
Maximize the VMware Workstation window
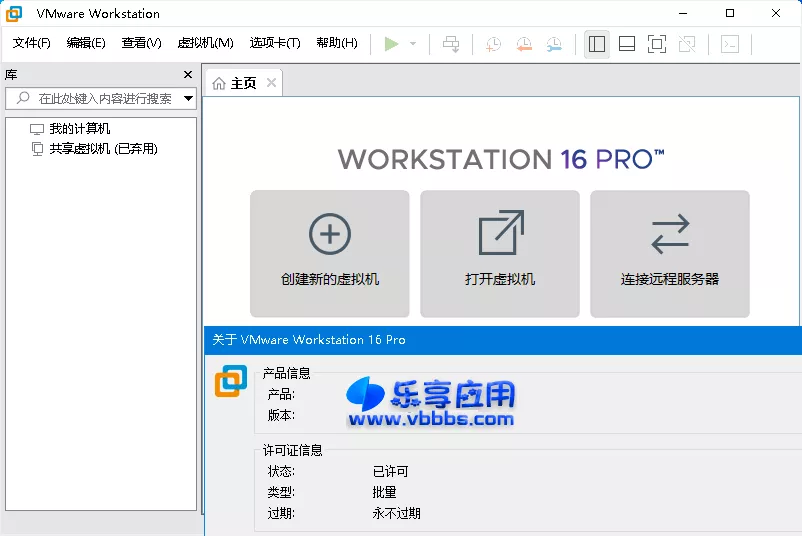[730, 13]
